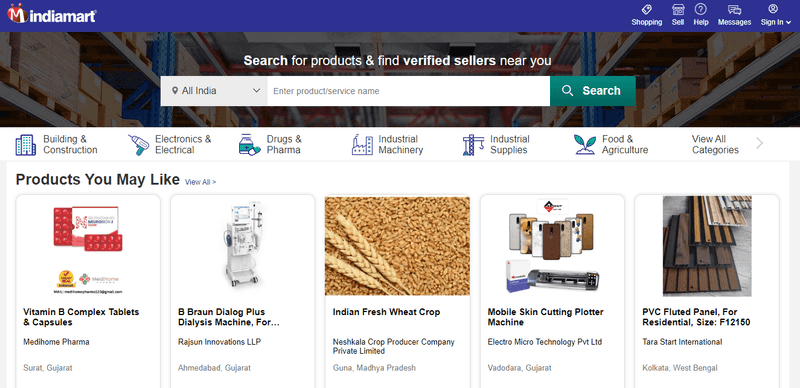Click PVC Fluted Panel product title
800x388 pixels.
pos(696,317)
